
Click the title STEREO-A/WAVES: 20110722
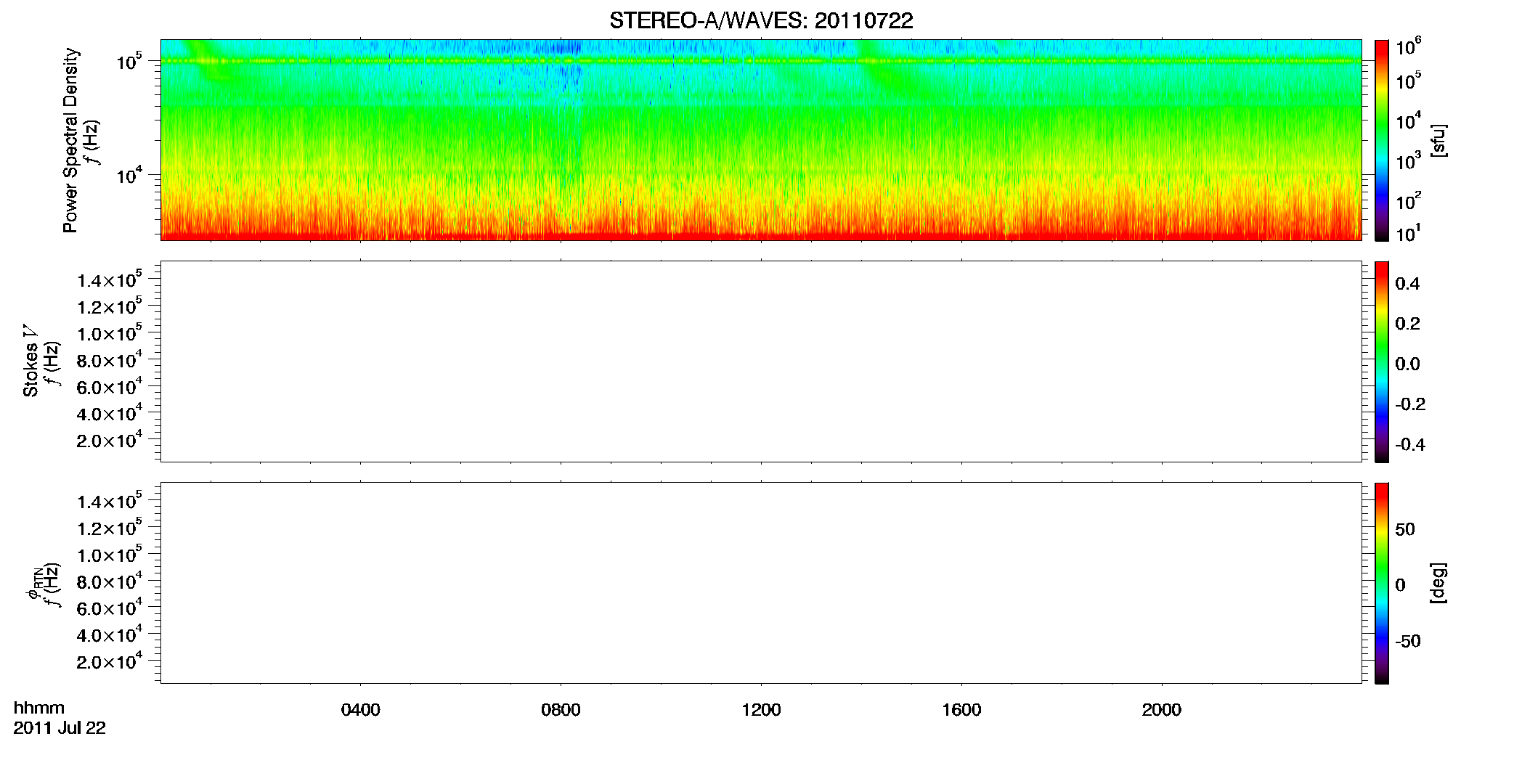coord(761,21)
